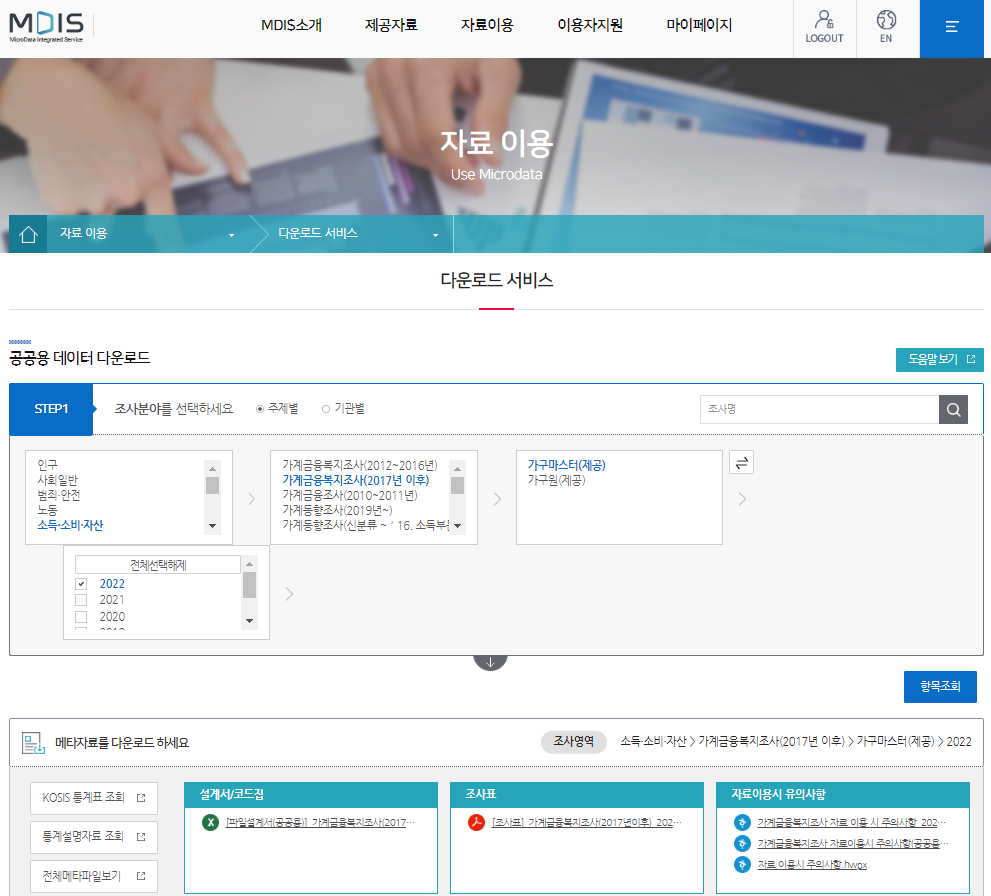Click the 도움말보기 button
The height and width of the screenshot is (896, 991).
coord(939,360)
